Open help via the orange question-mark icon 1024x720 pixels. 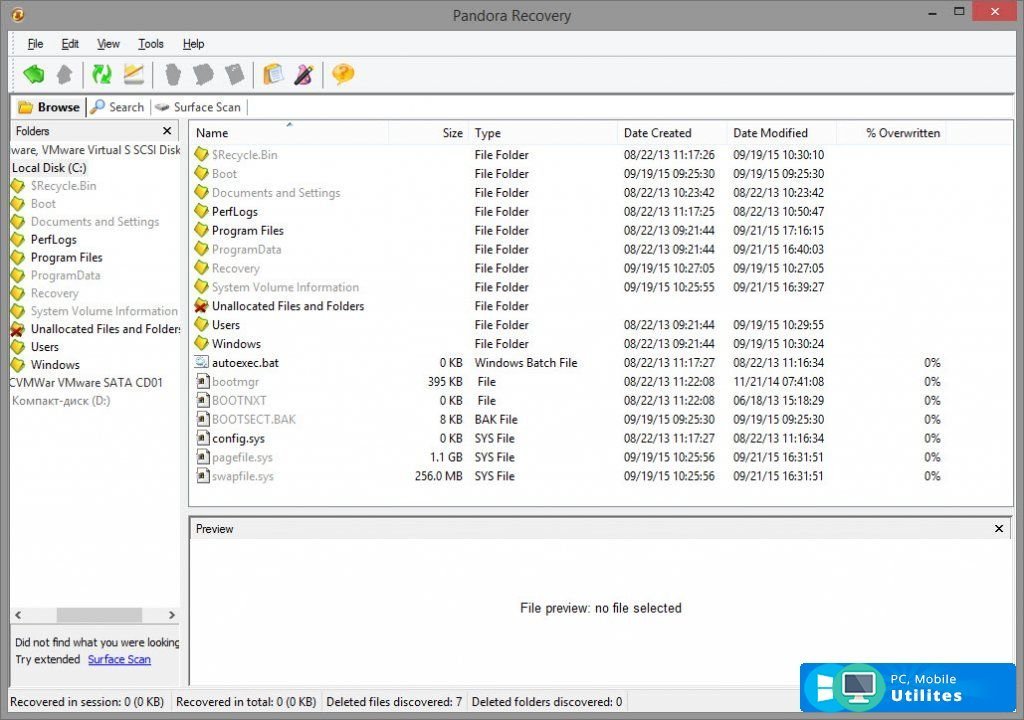[343, 74]
